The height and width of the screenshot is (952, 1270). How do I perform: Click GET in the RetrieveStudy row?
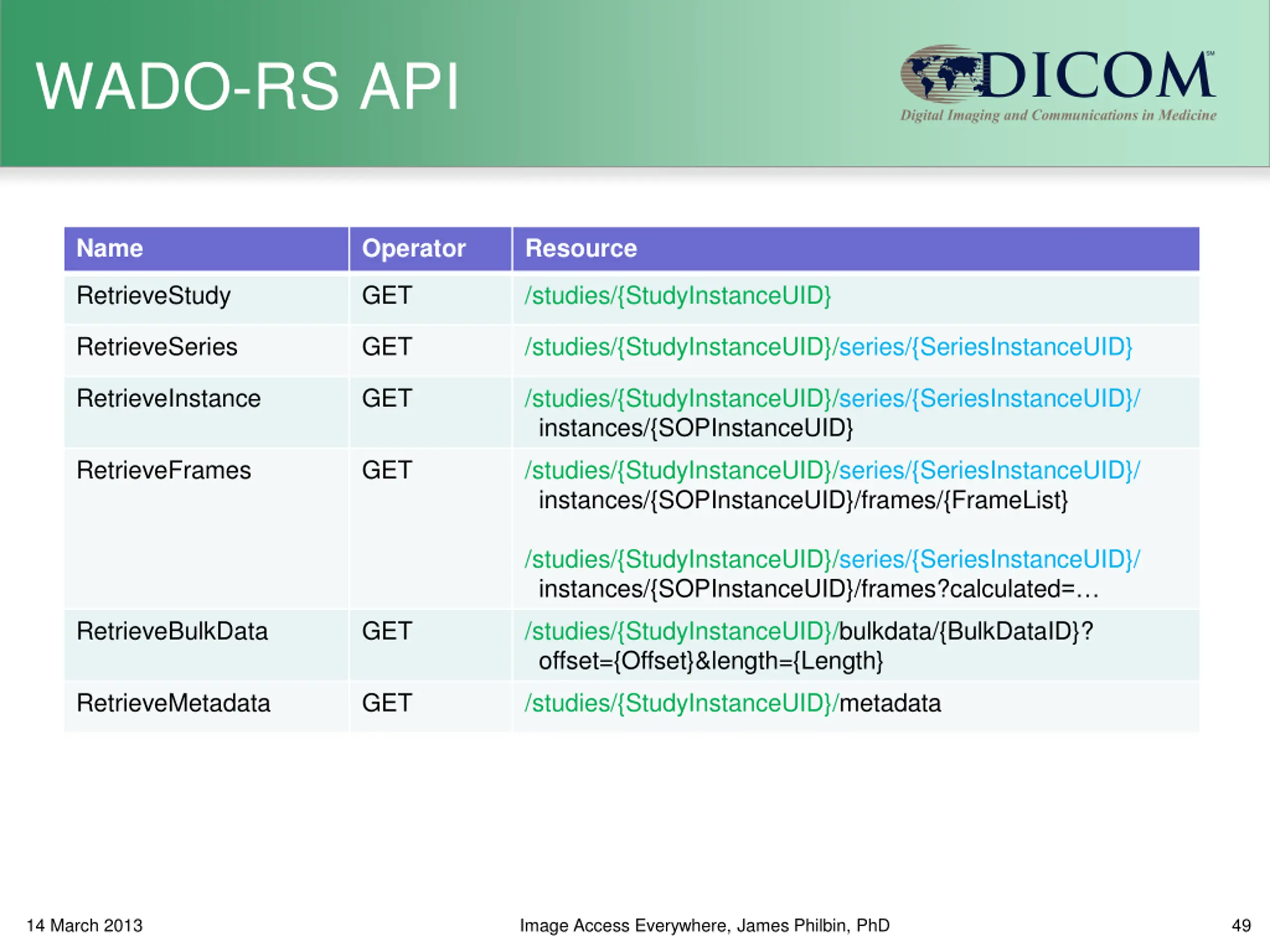tap(387, 296)
